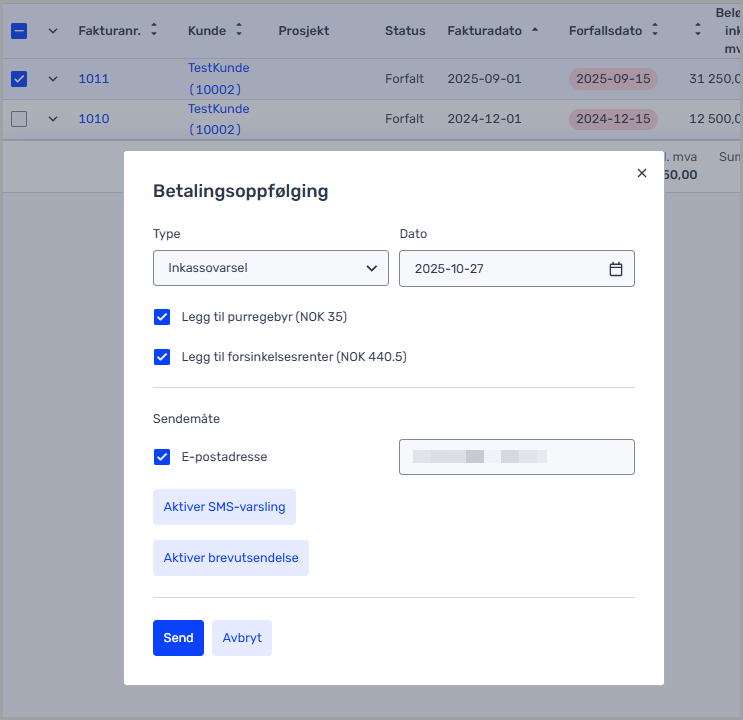Click due date badge 2024-12-15
This screenshot has width=743, height=720.
tap(613, 119)
